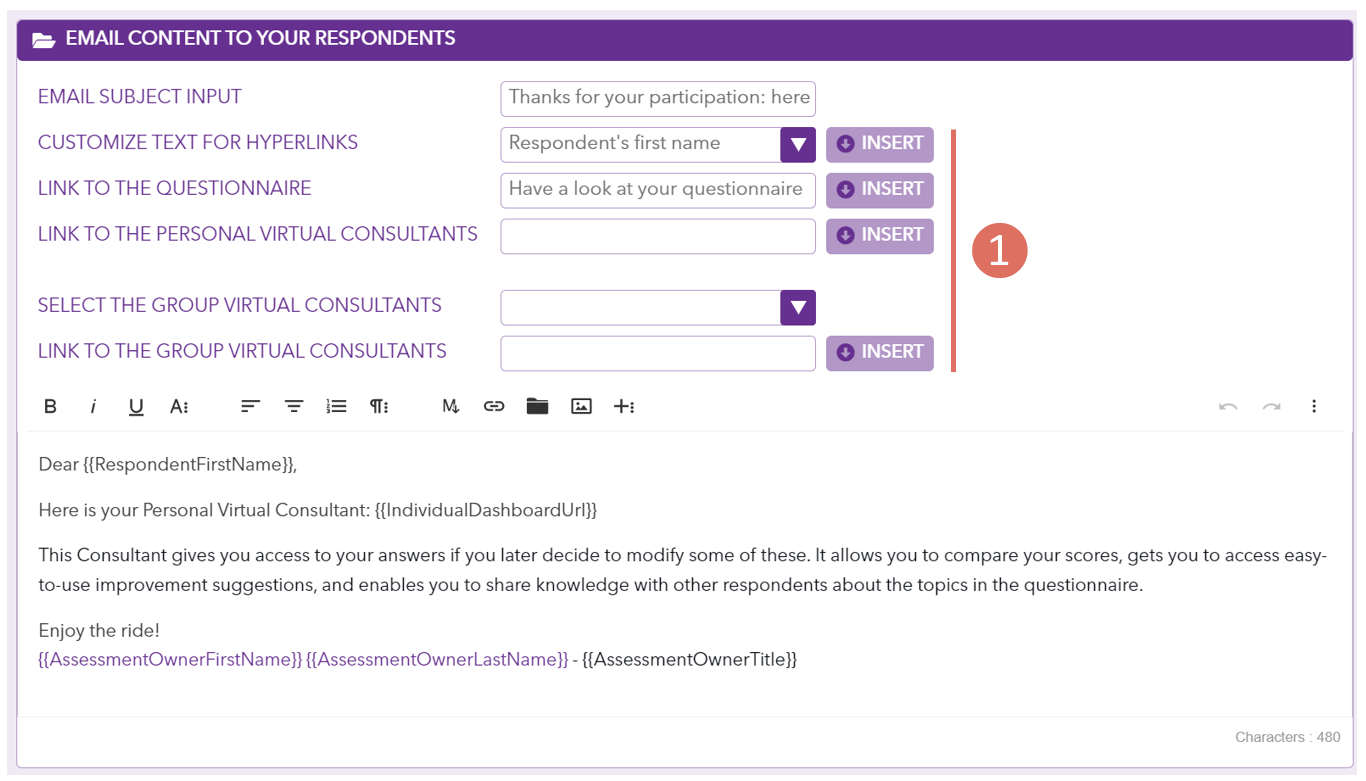Screen dimensions: 1366x781
Task: Select the align left icon
Action: pyautogui.click(x=250, y=406)
